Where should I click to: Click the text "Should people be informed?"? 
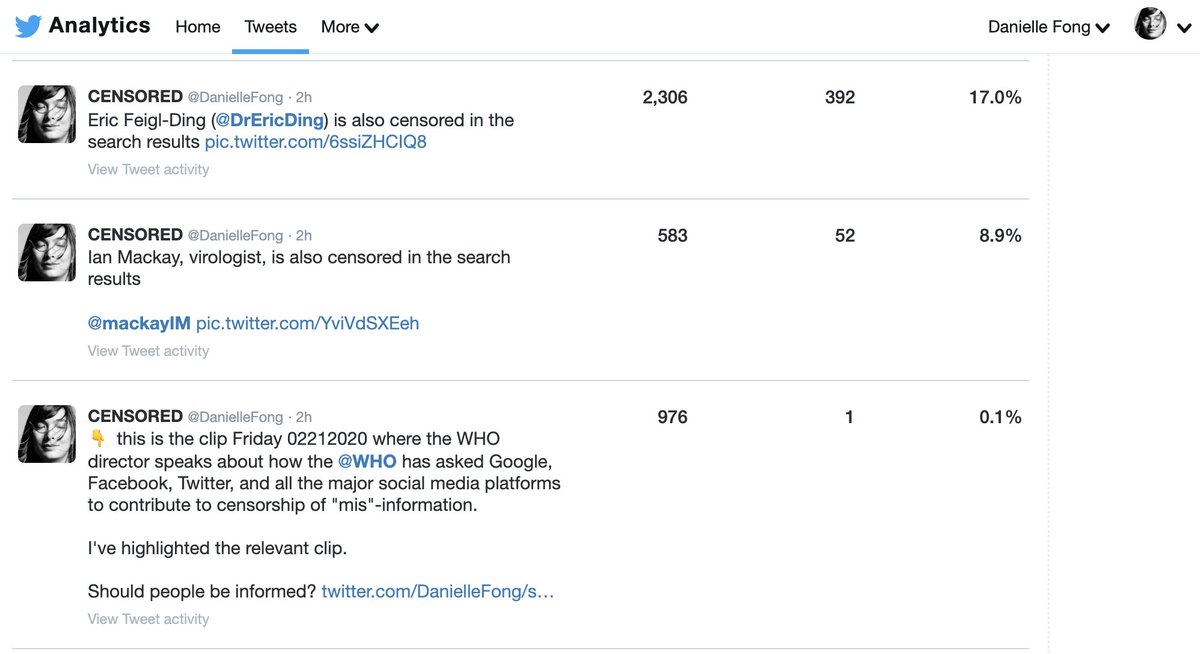202,591
